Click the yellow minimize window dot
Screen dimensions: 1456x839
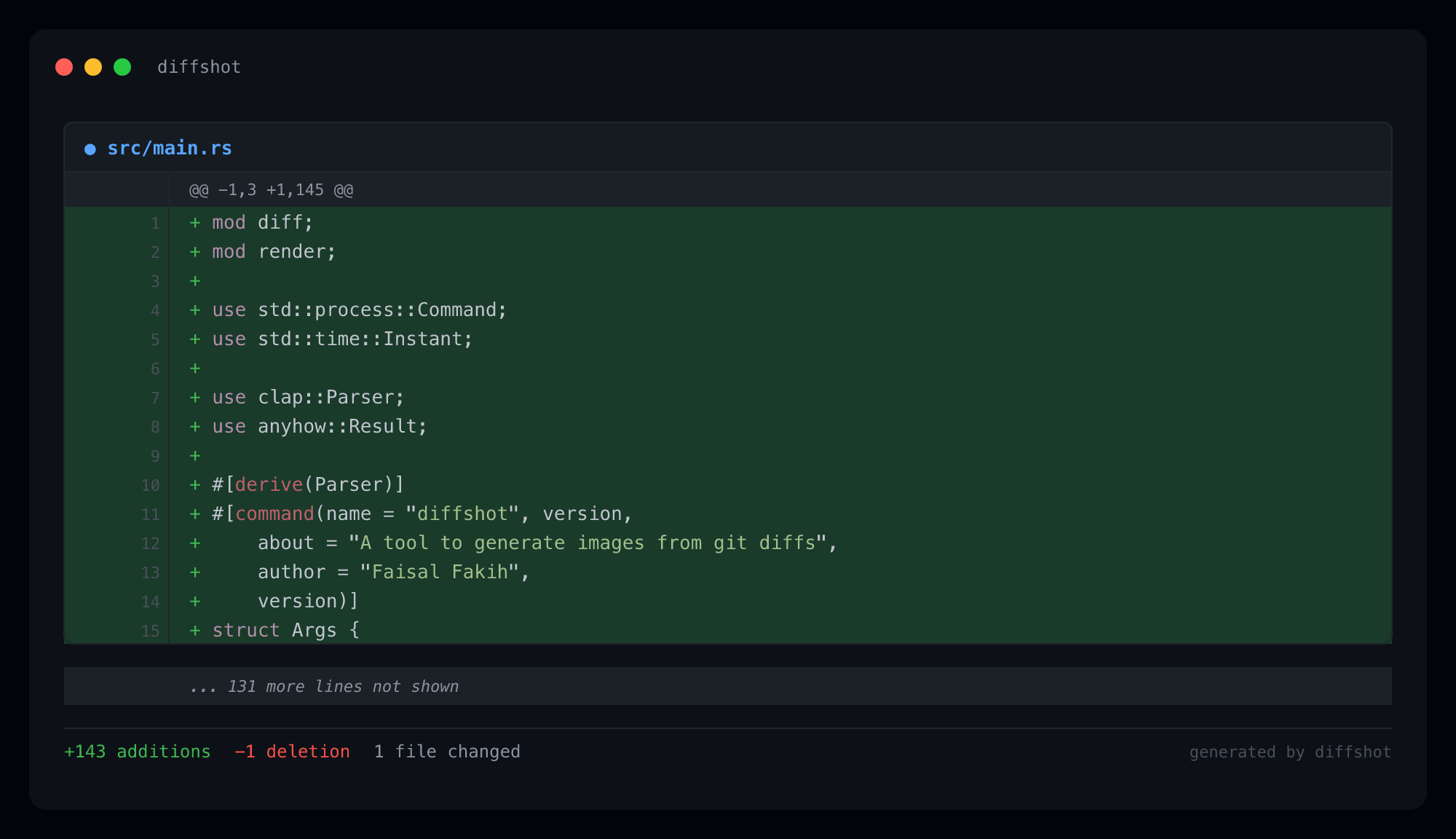coord(93,67)
